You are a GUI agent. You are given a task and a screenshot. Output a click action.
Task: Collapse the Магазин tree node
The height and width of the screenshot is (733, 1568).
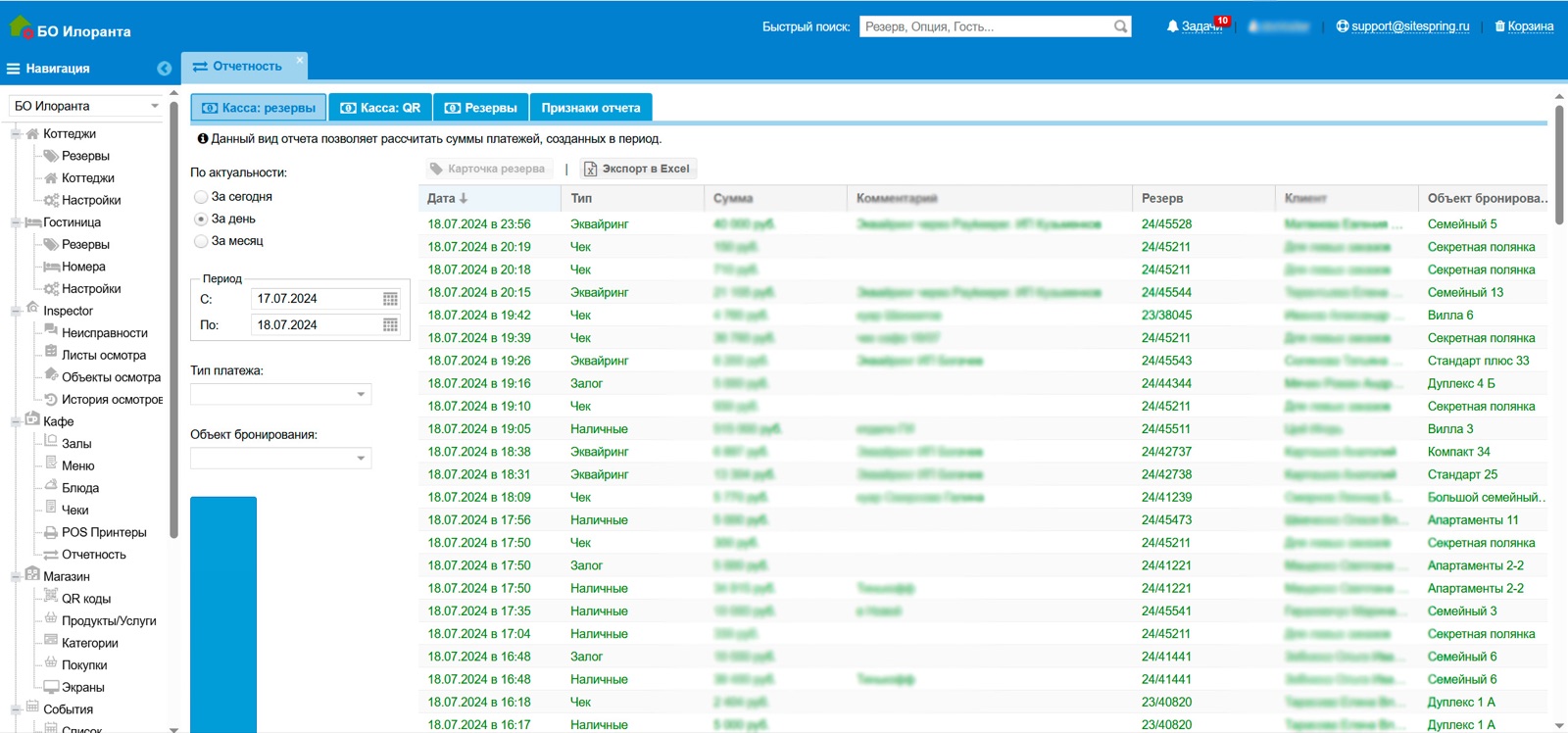click(16, 576)
